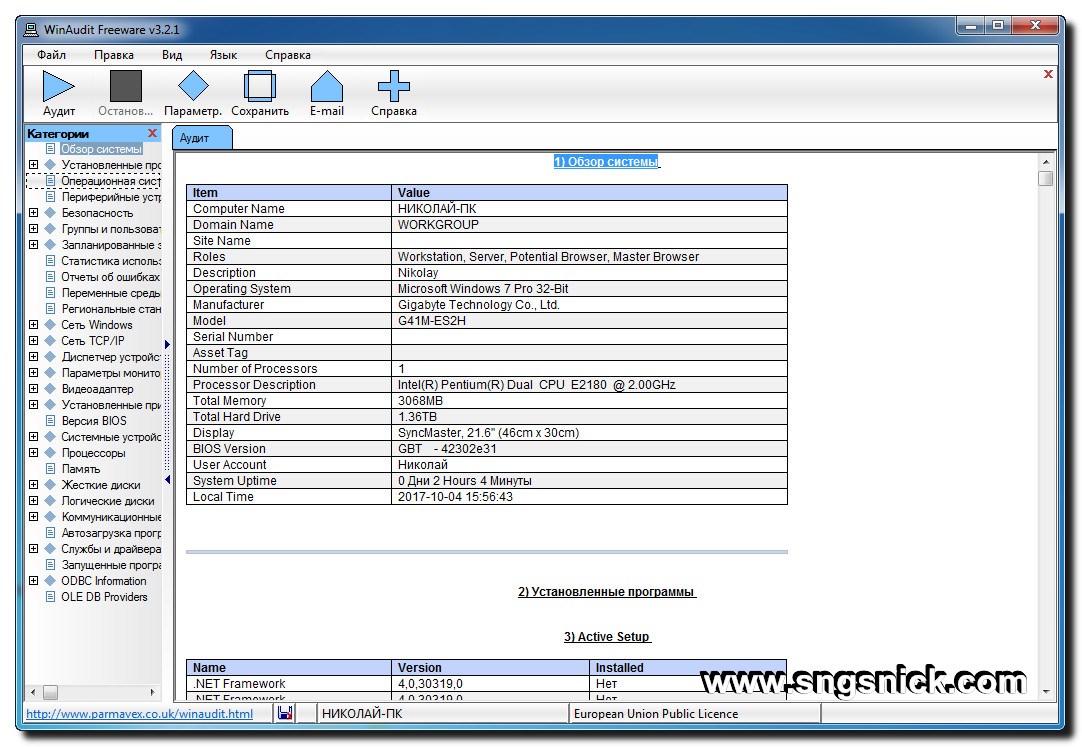Click the Запланированные diamond icon
Viewport: 1082px width, 747px height.
click(x=50, y=244)
